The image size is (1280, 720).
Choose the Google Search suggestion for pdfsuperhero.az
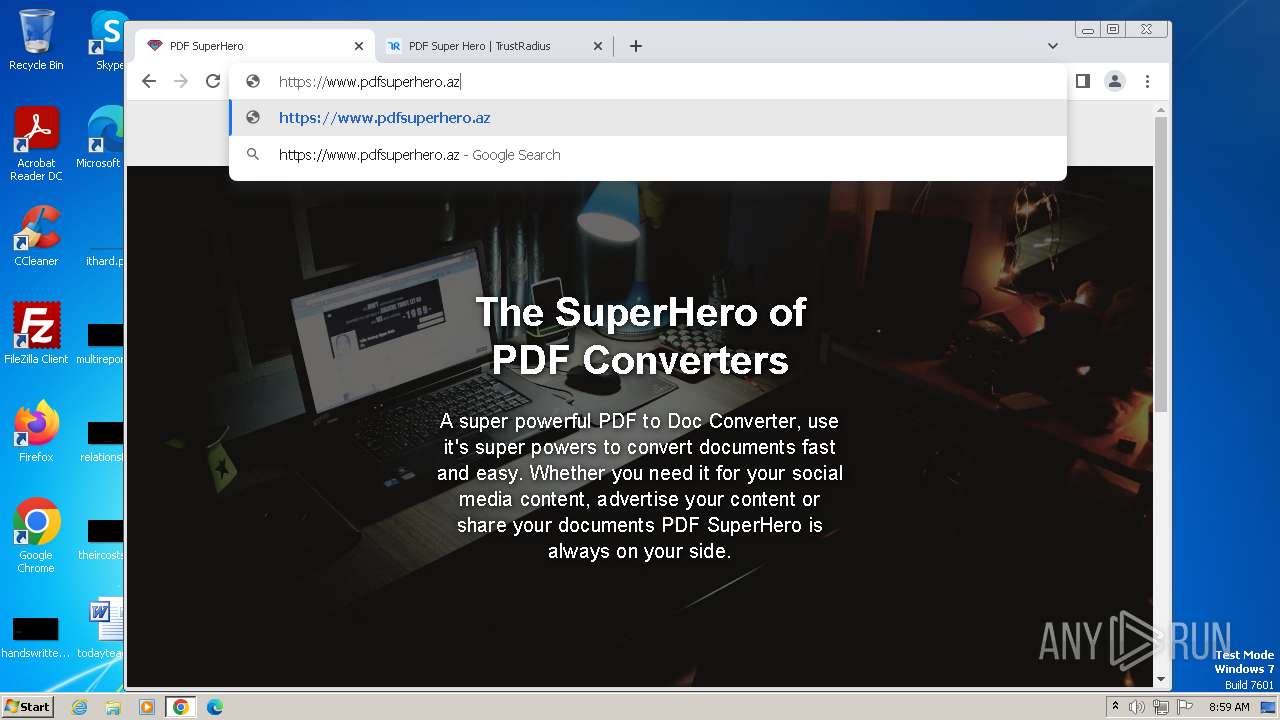point(648,155)
